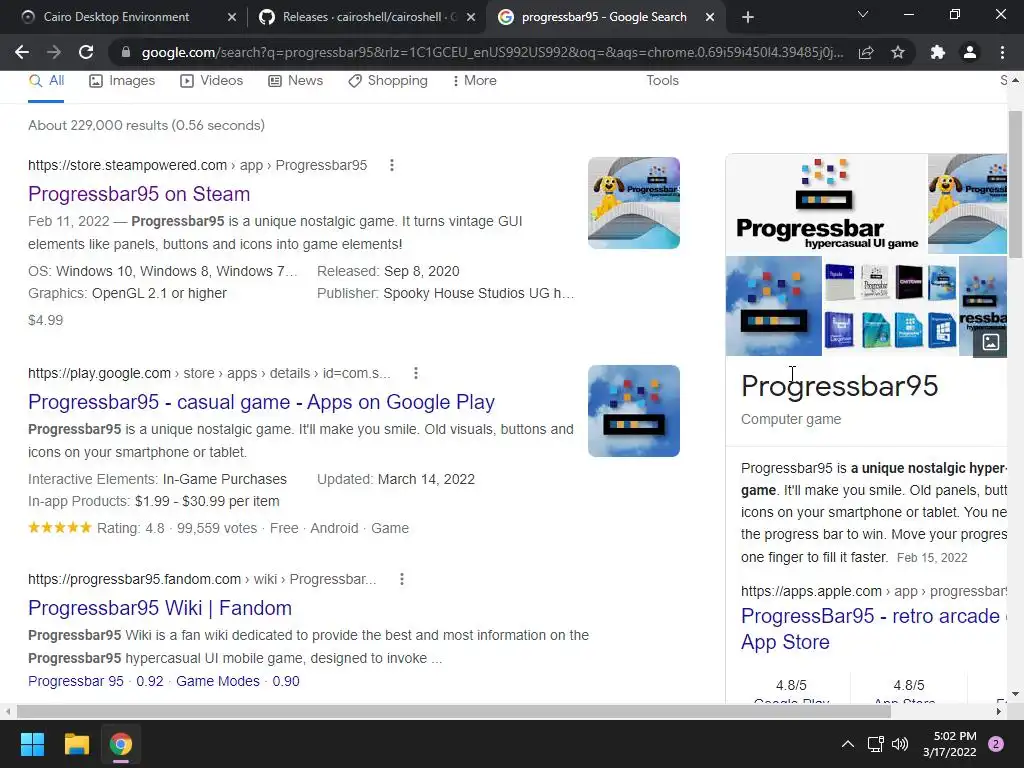Open Progressbar95 Apps on Google Play link
Screen dimensions: 1024x768
(261, 402)
